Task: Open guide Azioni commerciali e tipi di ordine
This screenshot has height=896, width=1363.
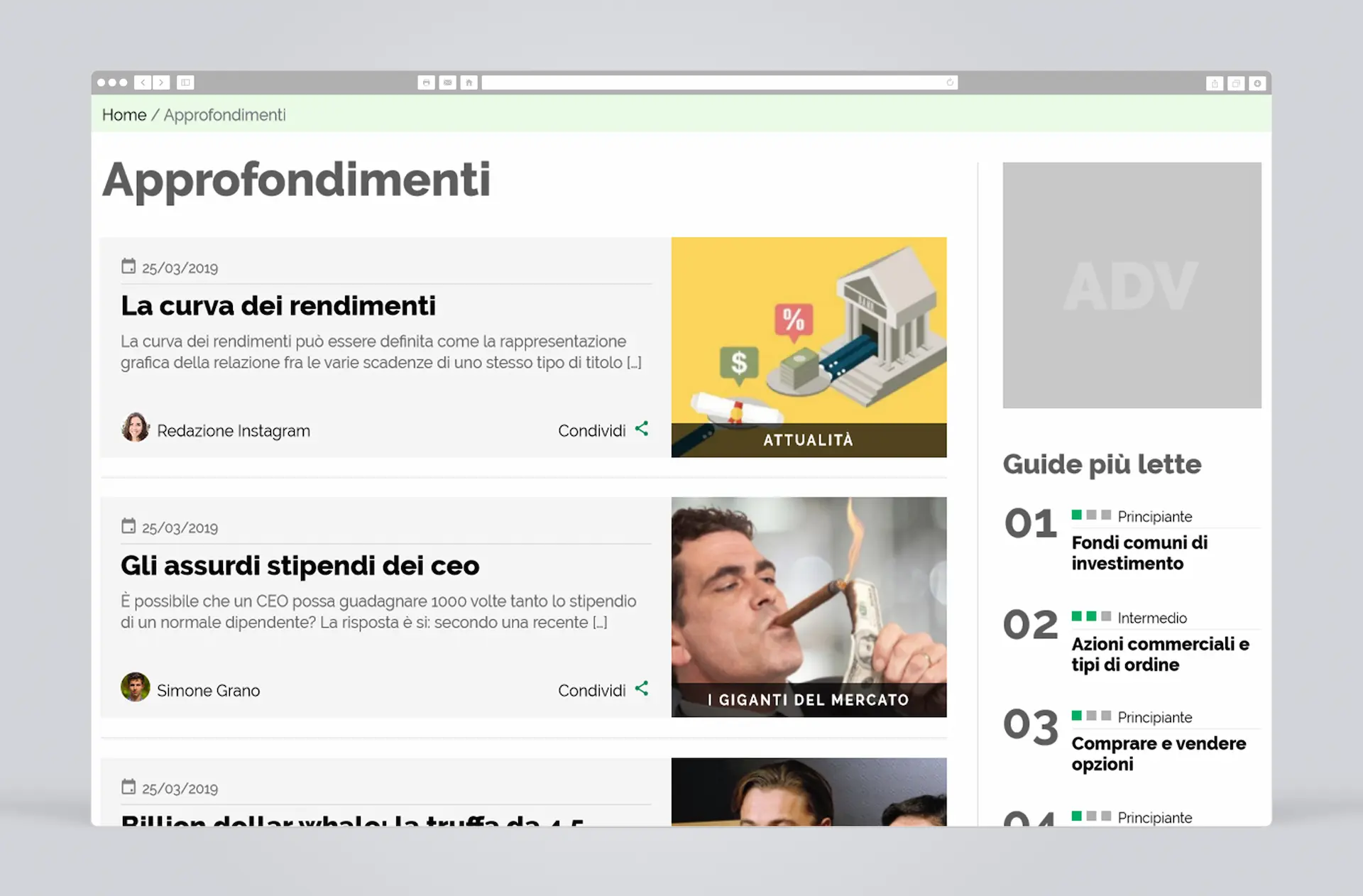Action: [x=1160, y=655]
